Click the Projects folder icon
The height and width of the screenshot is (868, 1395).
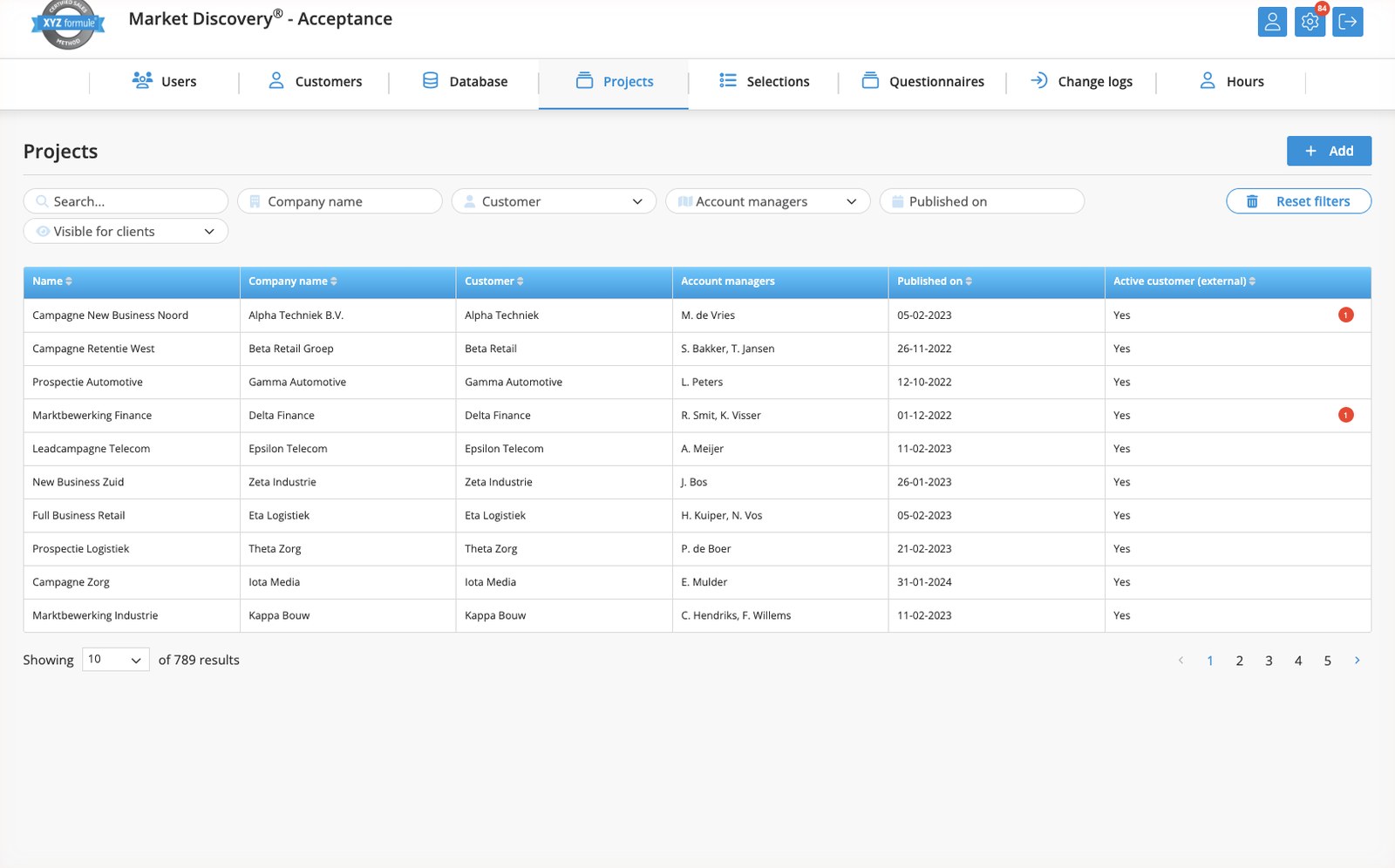click(584, 80)
